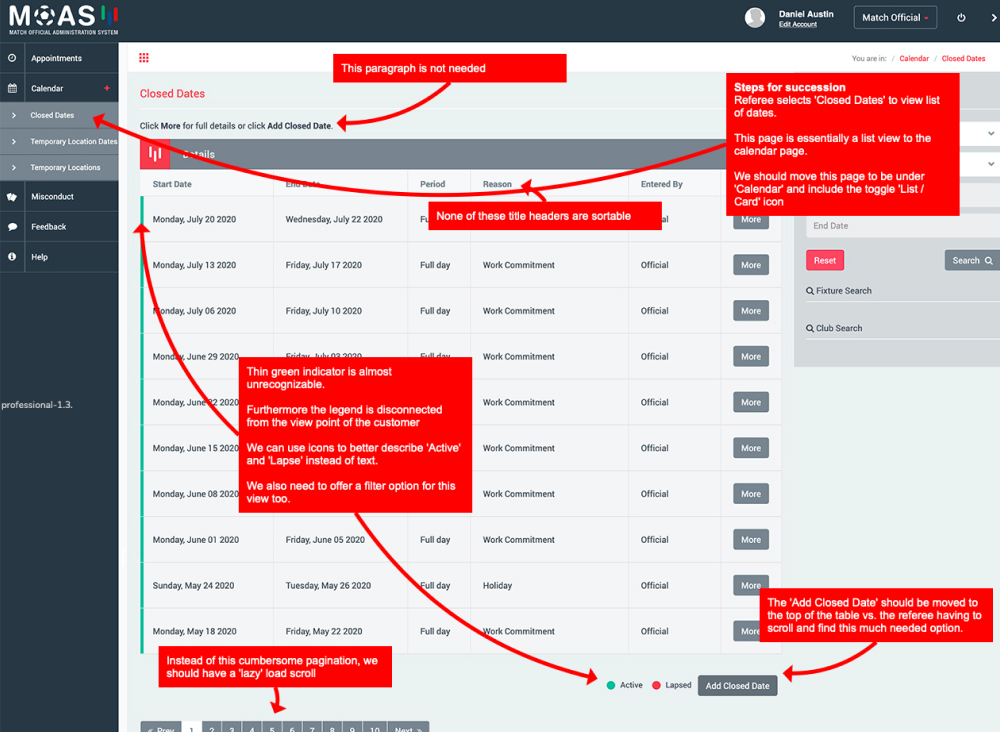
Task: Click the Calendar breadcrumb link
Action: point(914,59)
